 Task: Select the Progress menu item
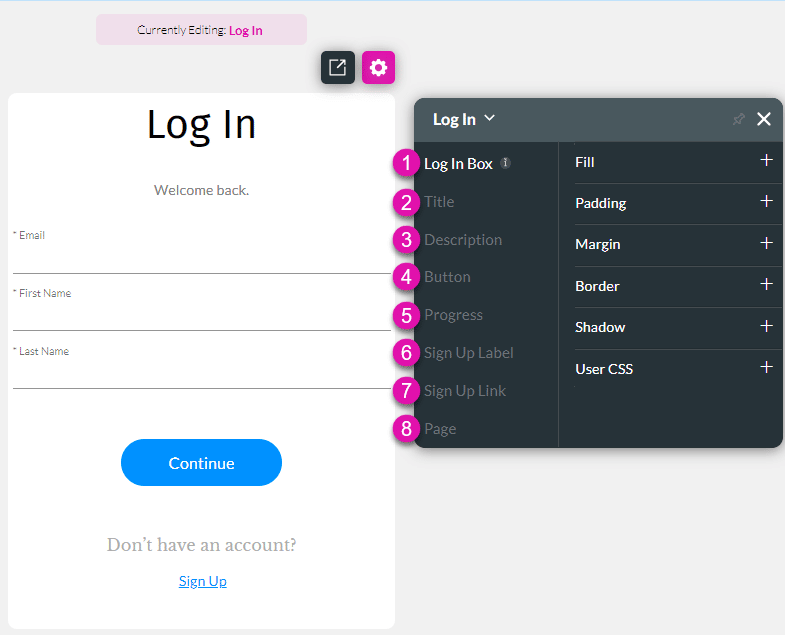453,315
